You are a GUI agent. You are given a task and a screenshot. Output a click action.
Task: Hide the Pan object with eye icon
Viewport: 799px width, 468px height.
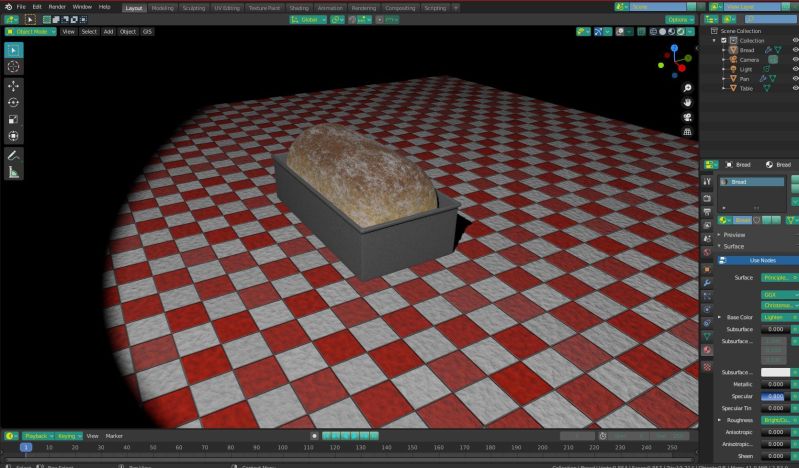795,79
